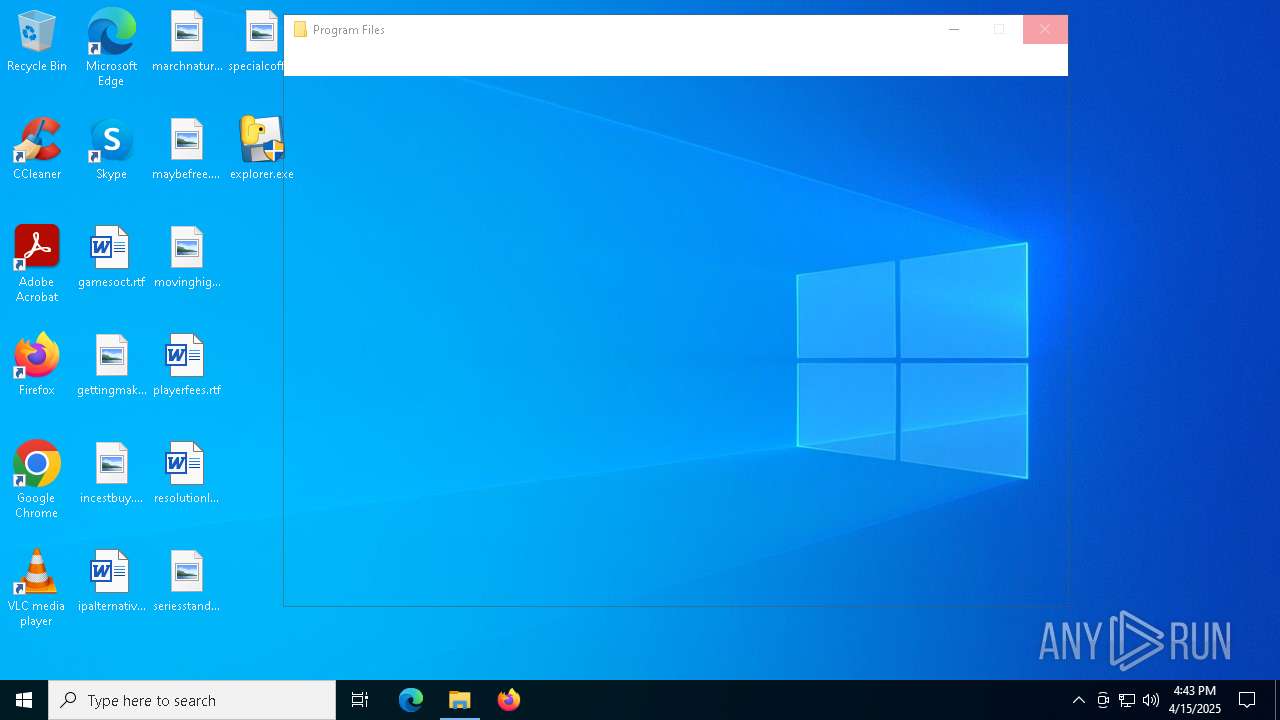The width and height of the screenshot is (1280, 720).
Task: Select the marchnatur... image file
Action: pyautogui.click(x=187, y=42)
